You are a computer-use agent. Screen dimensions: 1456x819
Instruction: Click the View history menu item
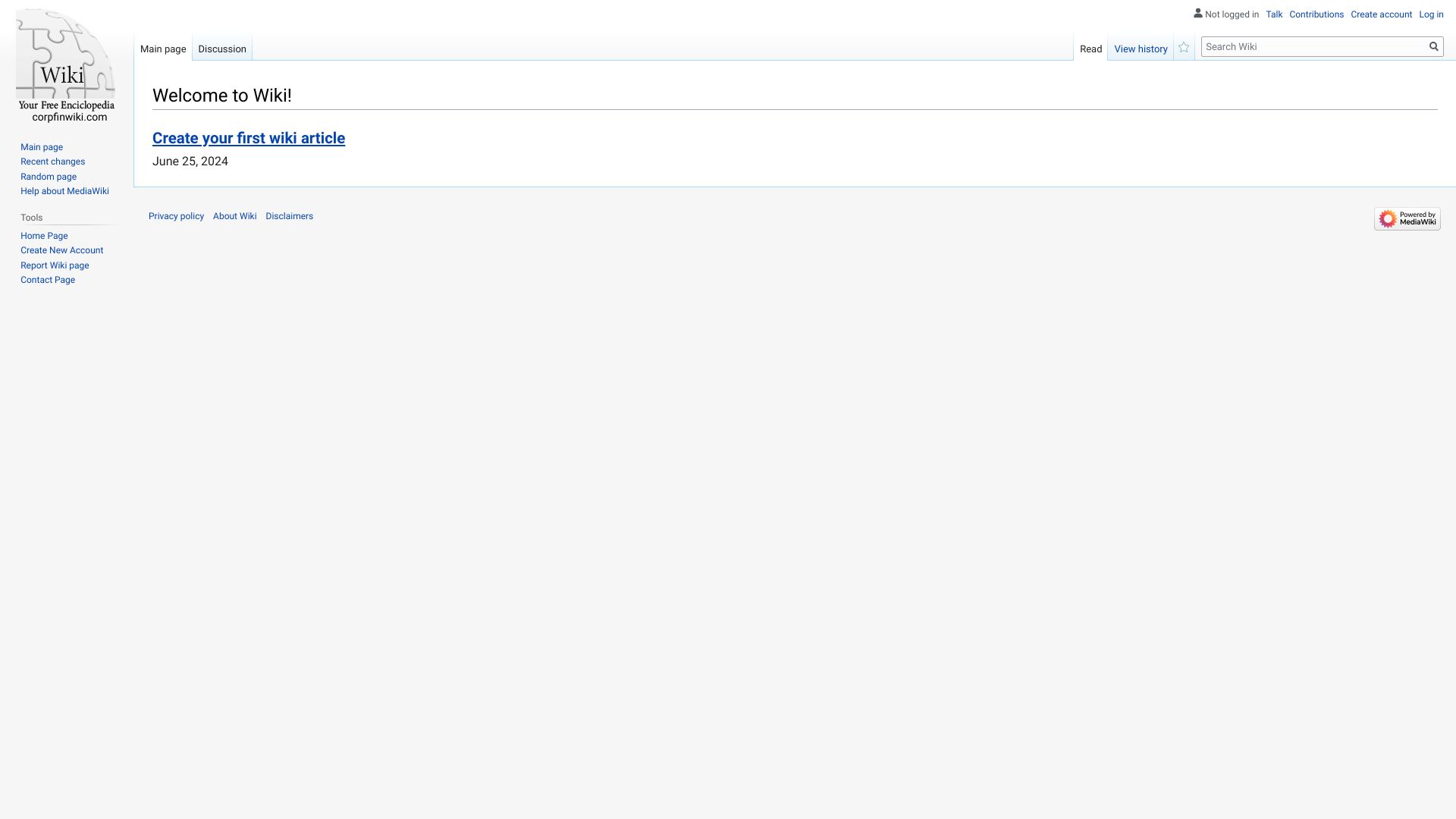[x=1140, y=49]
